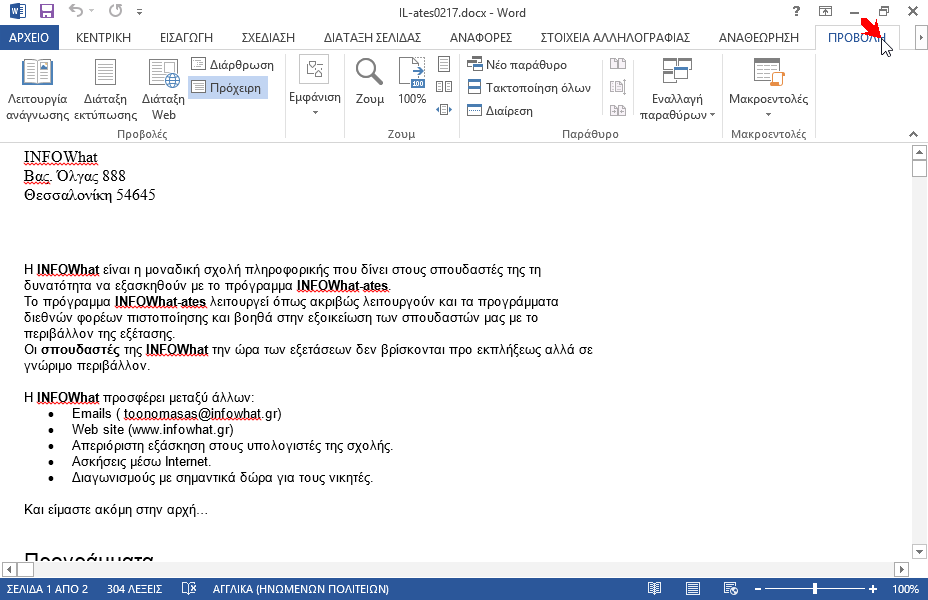928x600 pixels.
Task: Click Print Layout icon in status bar
Action: tap(692, 589)
